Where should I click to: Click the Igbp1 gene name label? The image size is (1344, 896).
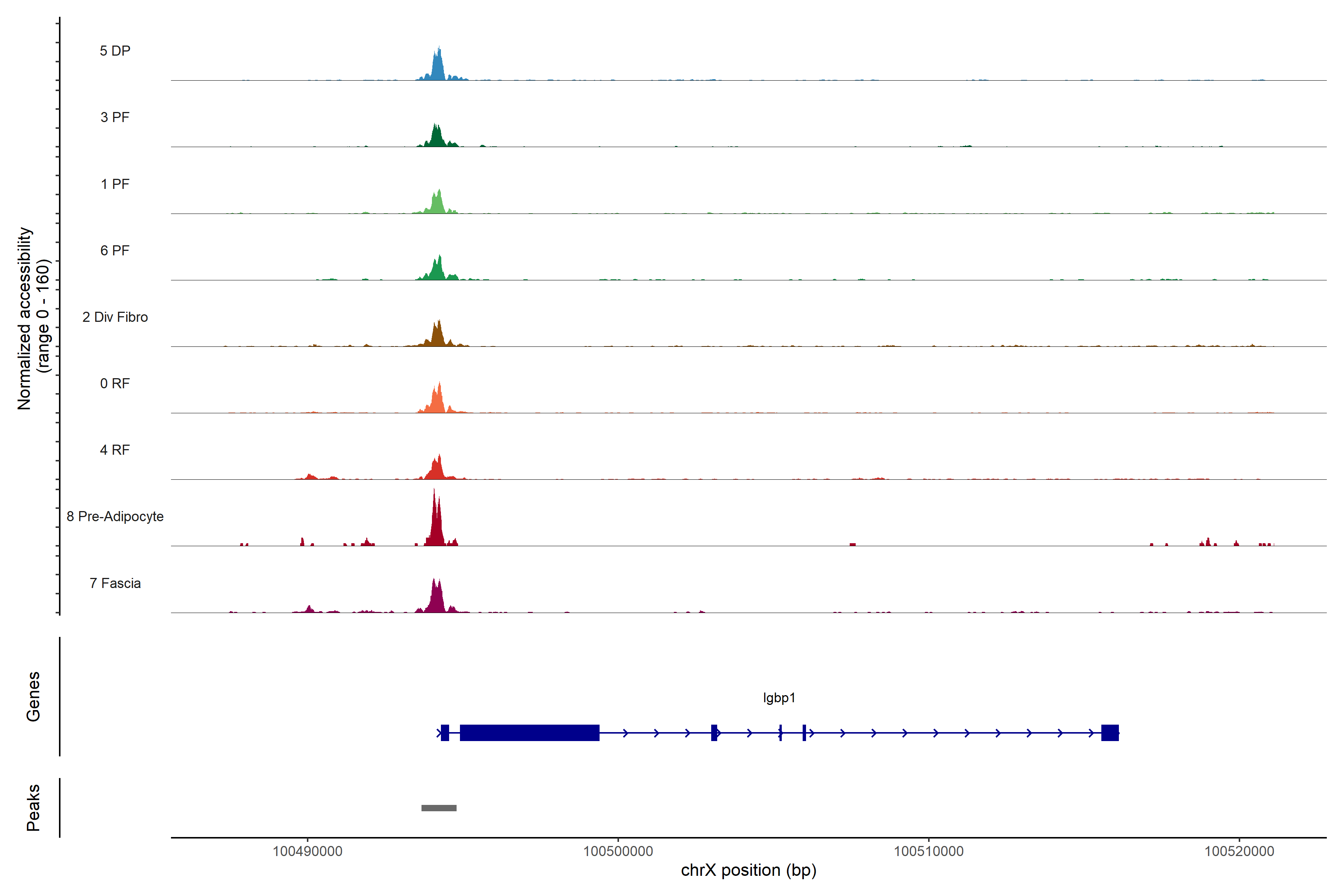pos(779,698)
